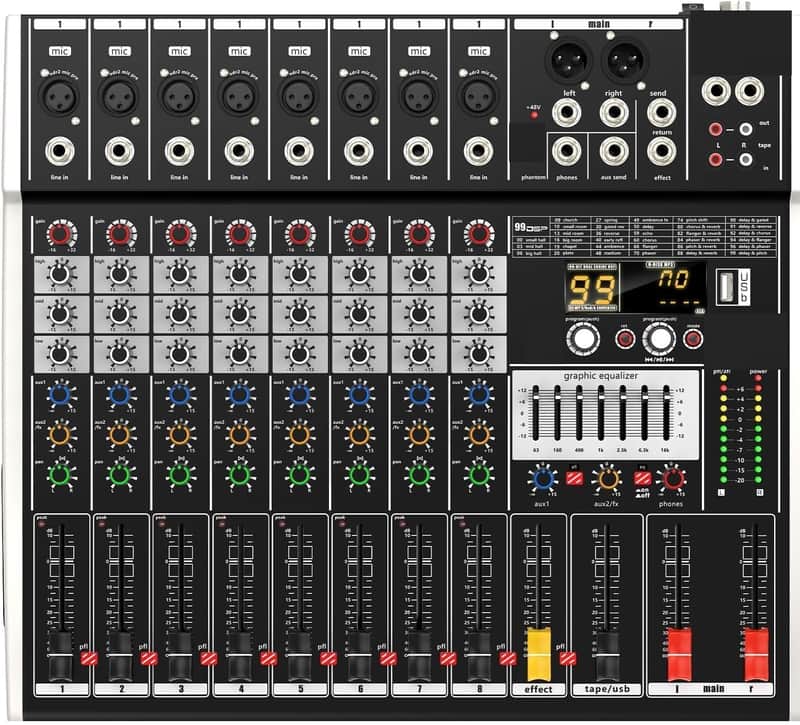The height and width of the screenshot is (725, 800).
Task: Click the effect return jack
Action: 661,151
